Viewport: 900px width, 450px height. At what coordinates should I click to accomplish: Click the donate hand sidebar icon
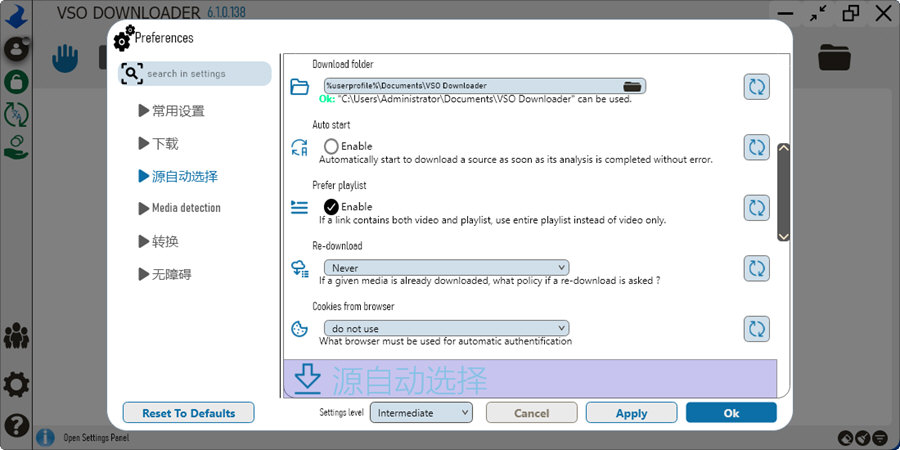tap(16, 147)
